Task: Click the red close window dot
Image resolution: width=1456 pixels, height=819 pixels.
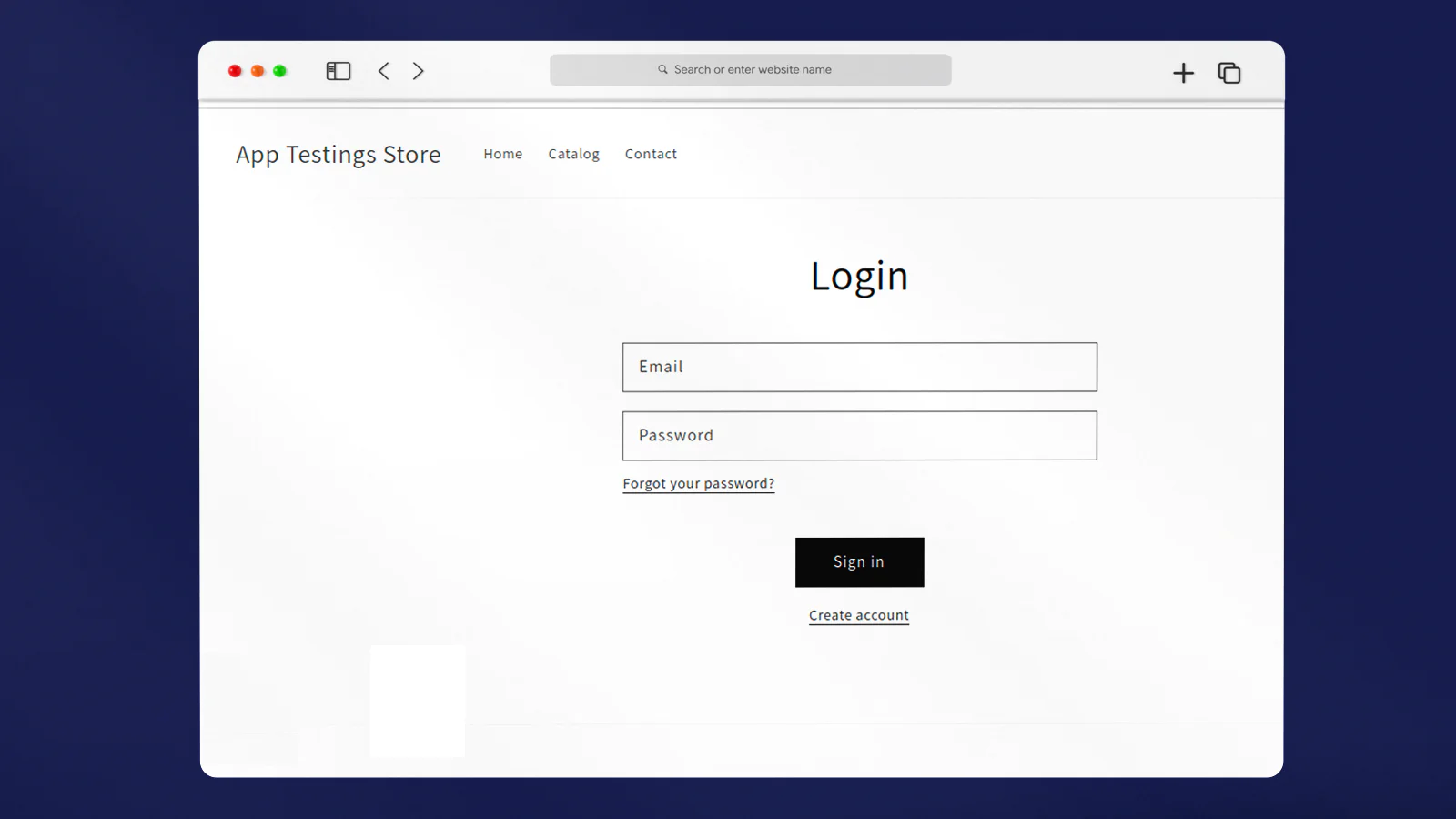Action: pos(235,71)
